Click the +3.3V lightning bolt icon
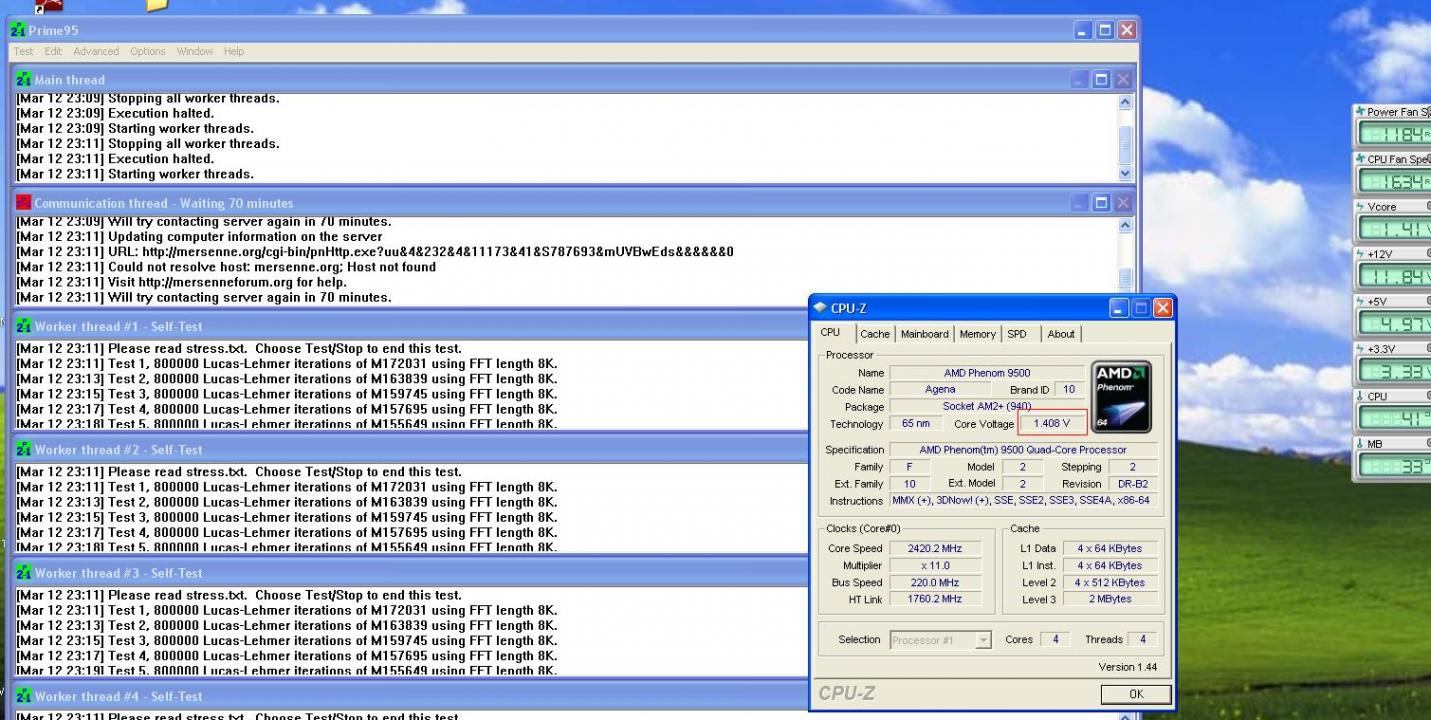 pyautogui.click(x=1360, y=348)
